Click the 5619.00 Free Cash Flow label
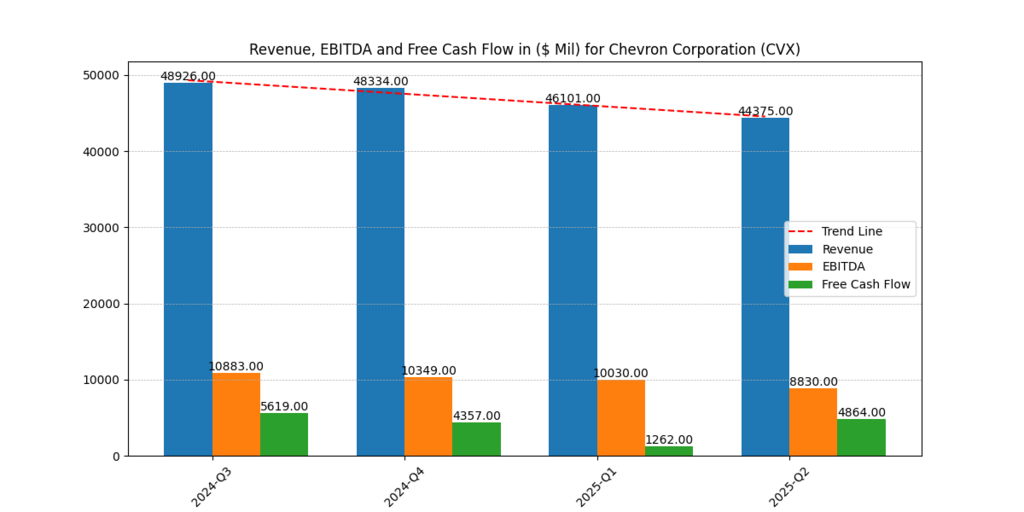Image resolution: width=1024 pixels, height=512 pixels. pos(284,407)
